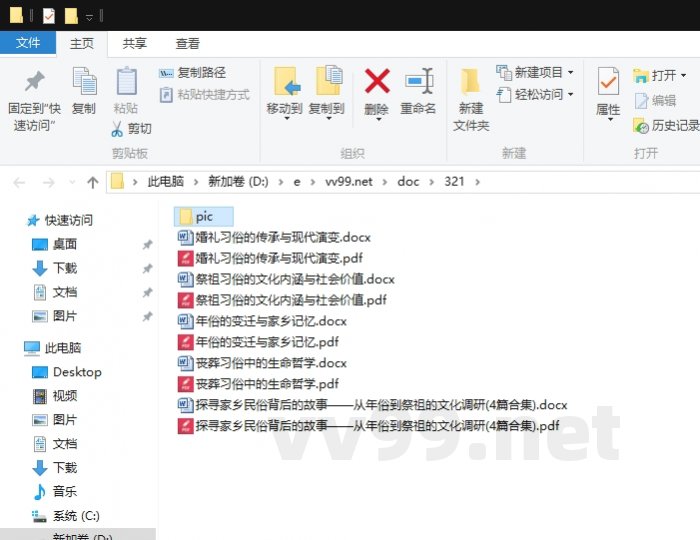The width and height of the screenshot is (700, 540).
Task: Open the New item (新建项目) dropdown
Action: [x=535, y=72]
